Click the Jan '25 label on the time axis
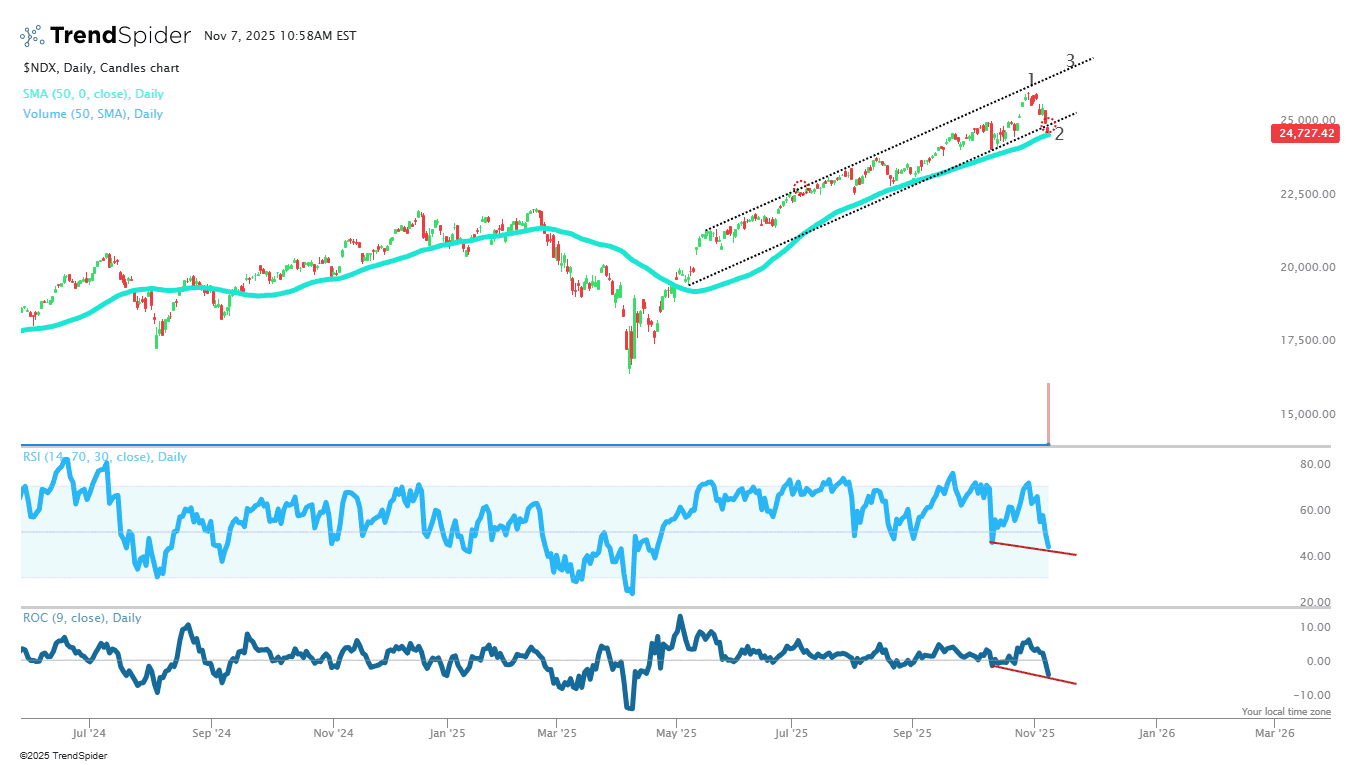1361x765 pixels. 446,733
